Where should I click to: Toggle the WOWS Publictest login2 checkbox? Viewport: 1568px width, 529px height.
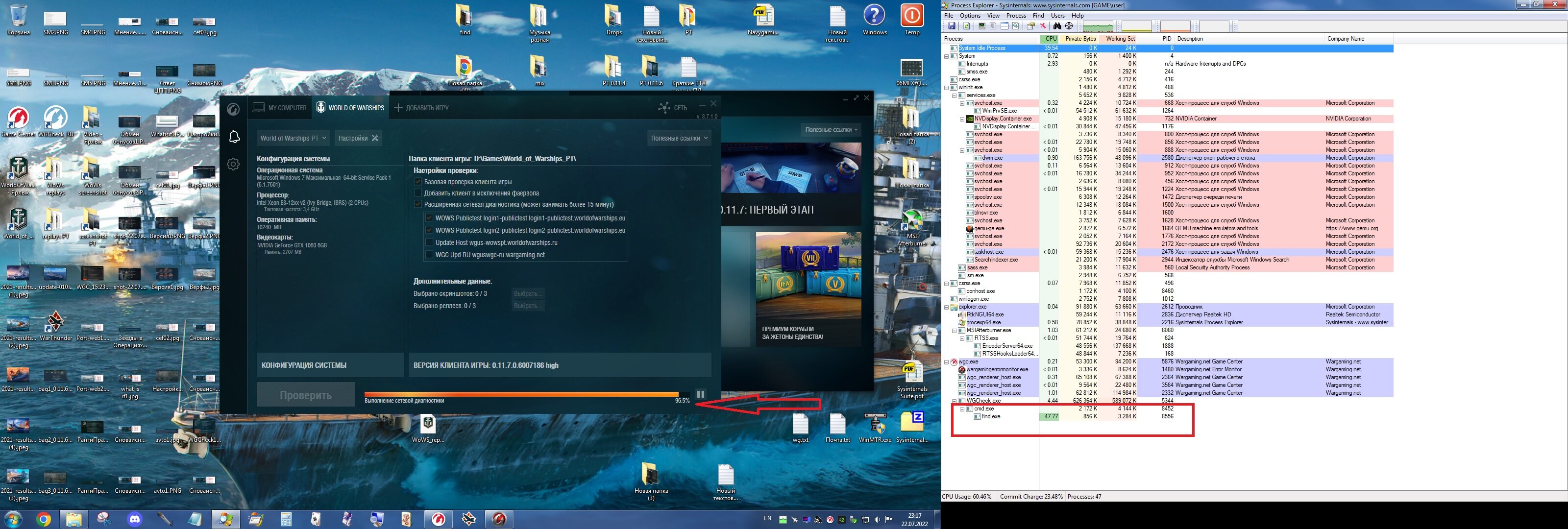coord(429,230)
